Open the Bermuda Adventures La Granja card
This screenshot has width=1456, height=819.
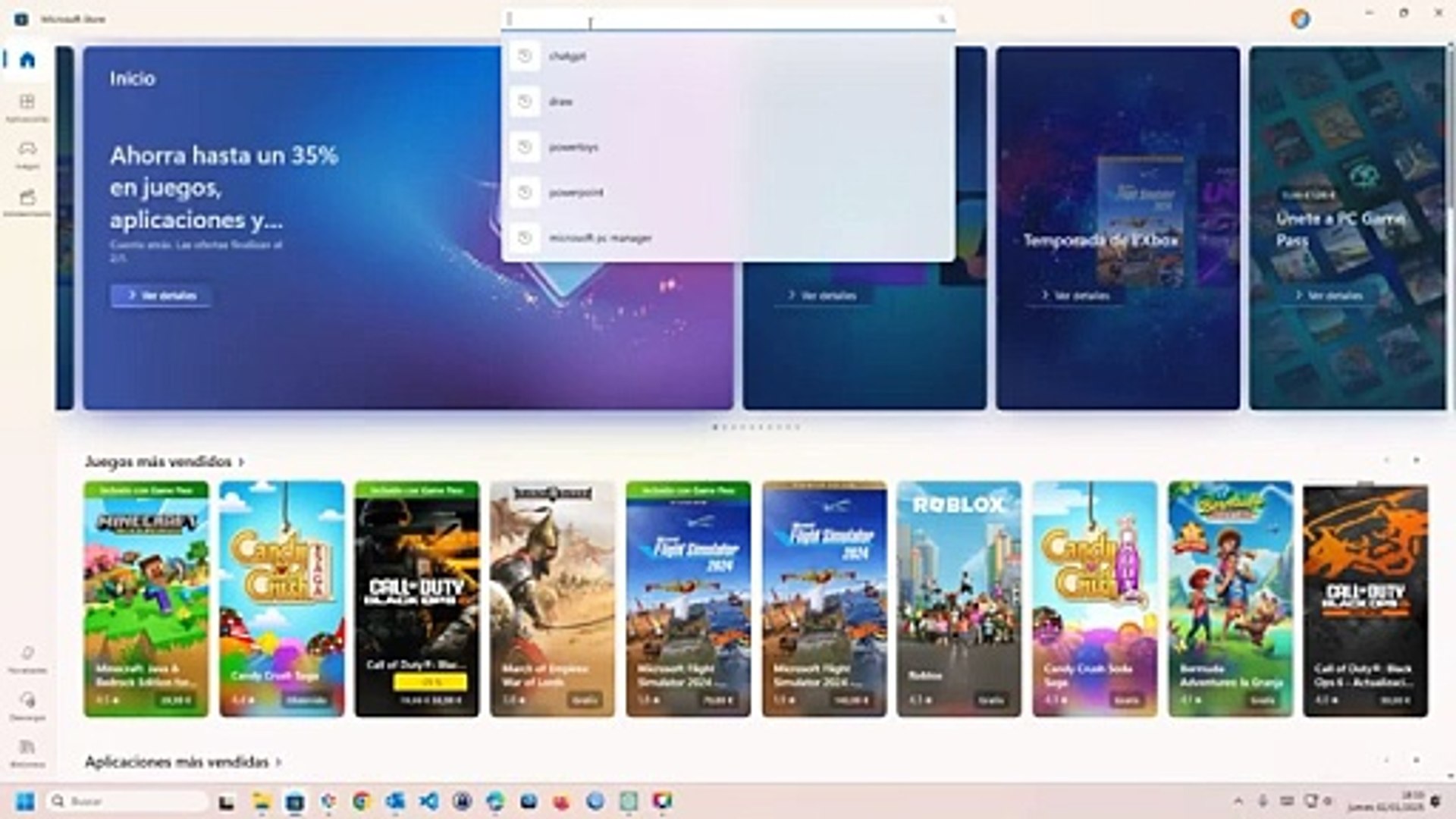pos(1230,599)
